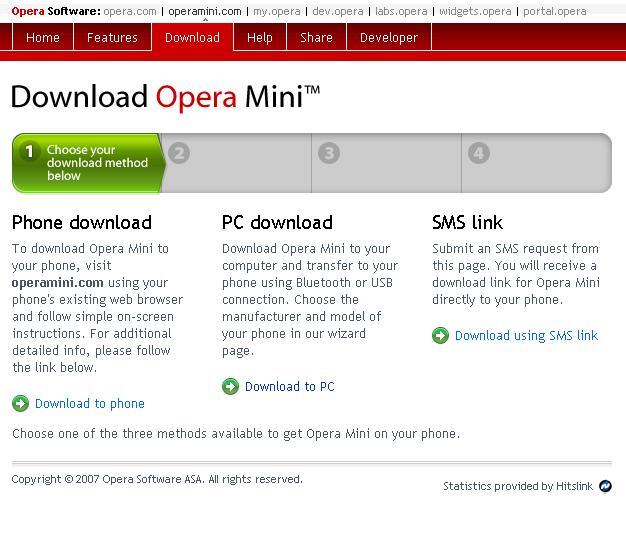Viewport: 626px width, 533px height.
Task: Click 'Statistics provided by Hitslink' text
Action: 518,486
